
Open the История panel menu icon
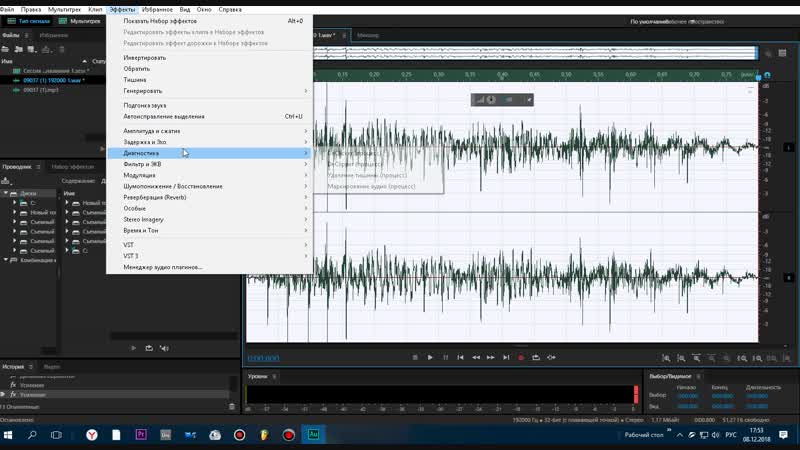coord(31,366)
